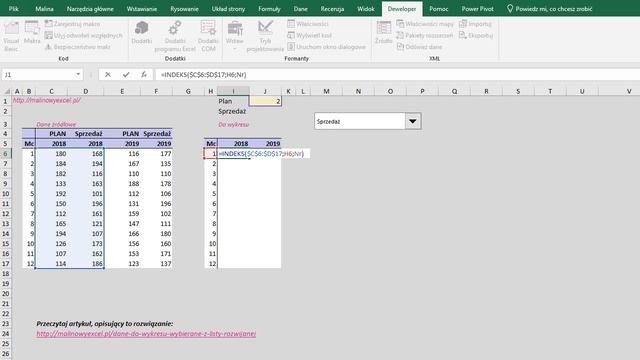Open Dodatki COM (COM add-ins)
This screenshot has width=640, height=360.
tap(208, 37)
